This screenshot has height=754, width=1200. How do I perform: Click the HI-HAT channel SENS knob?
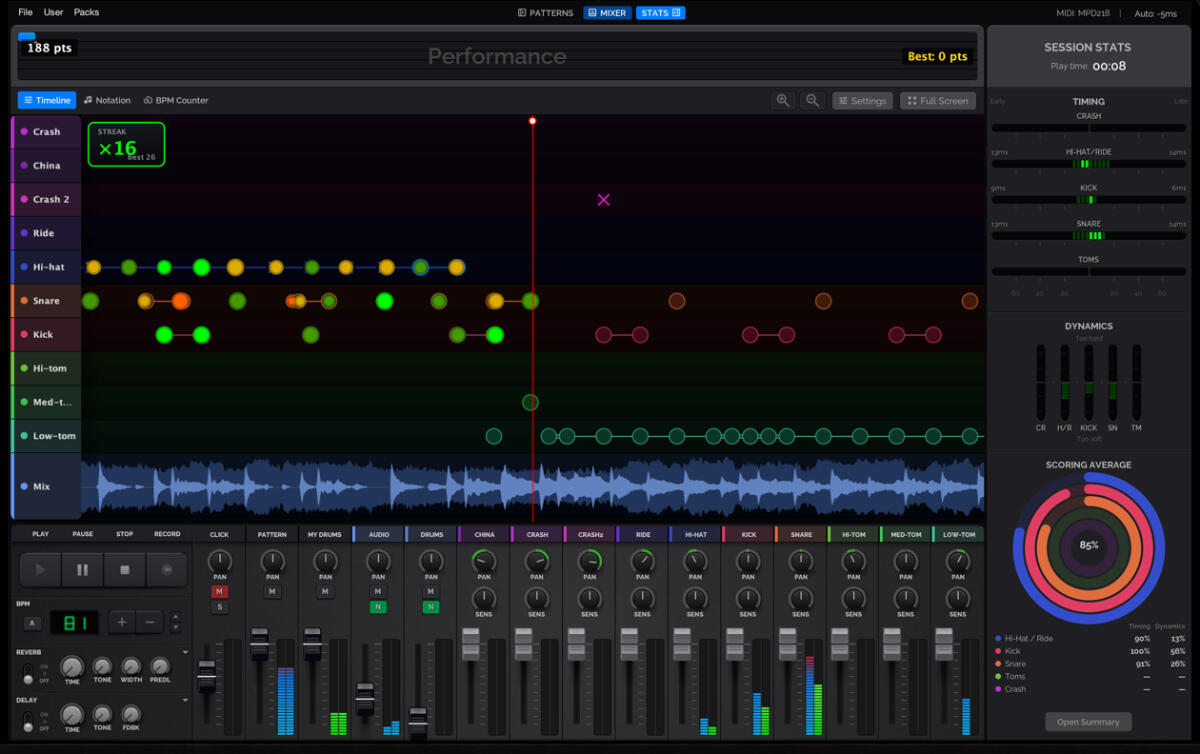pyautogui.click(x=695, y=599)
